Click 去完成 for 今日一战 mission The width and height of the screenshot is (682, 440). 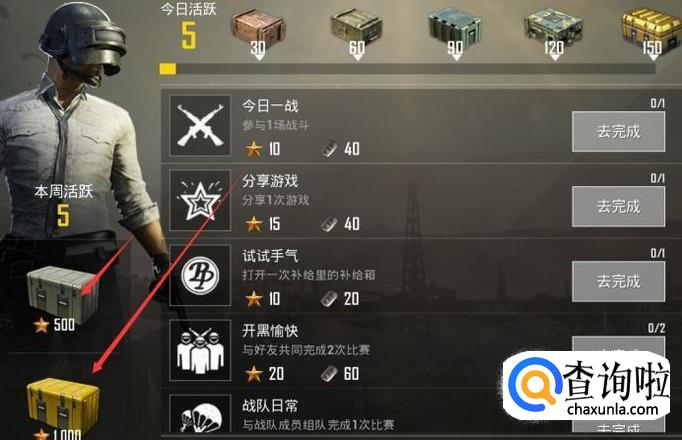pyautogui.click(x=618, y=132)
